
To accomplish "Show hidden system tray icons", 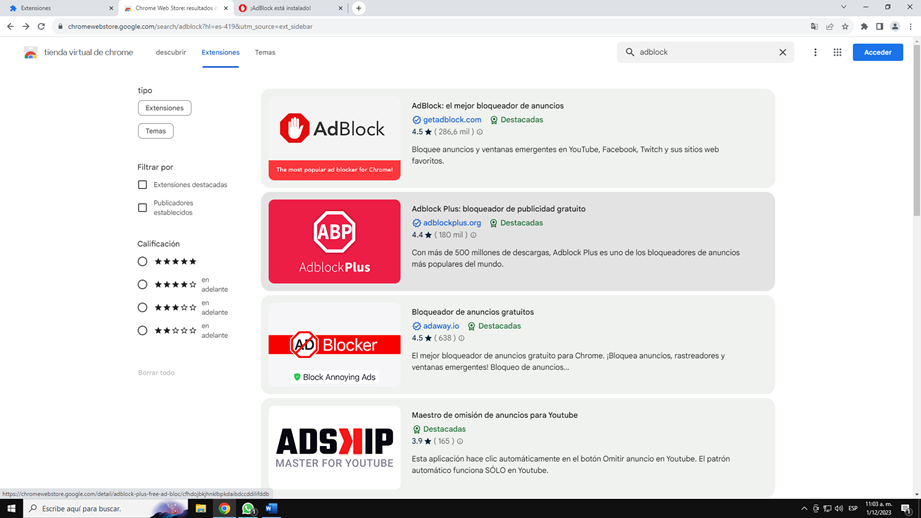I will [x=804, y=509].
